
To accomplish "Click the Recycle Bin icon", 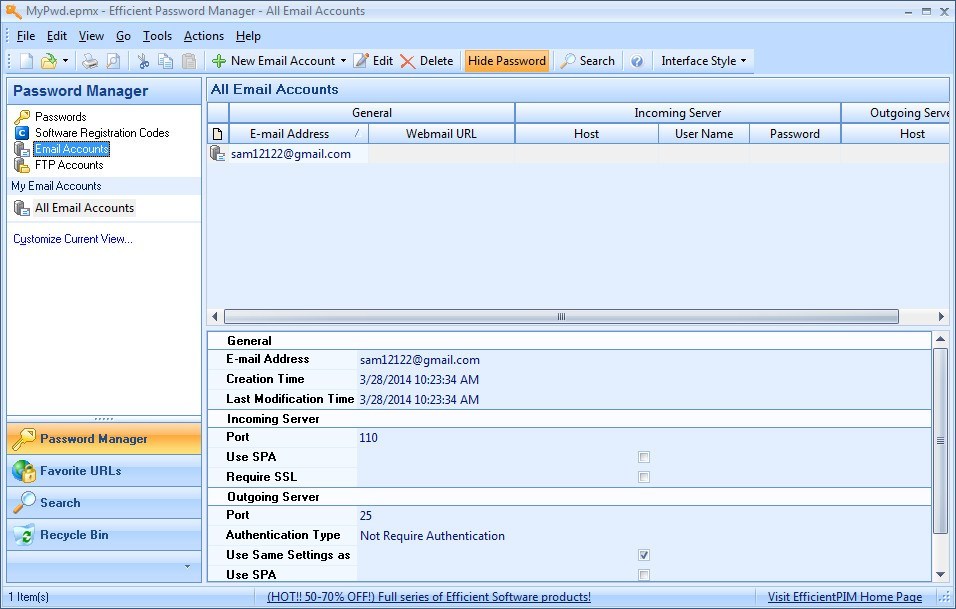I will 24,535.
